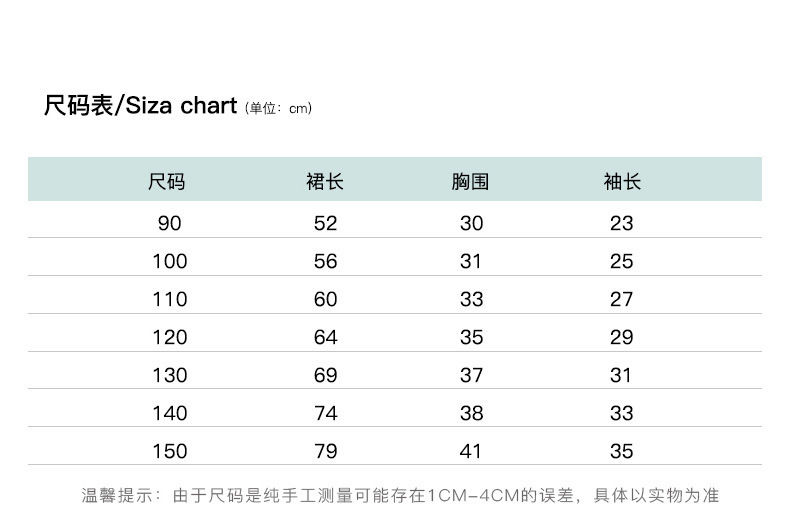Click the 温馨提示 note below the table
The width and height of the screenshot is (790, 524).
pos(400,495)
